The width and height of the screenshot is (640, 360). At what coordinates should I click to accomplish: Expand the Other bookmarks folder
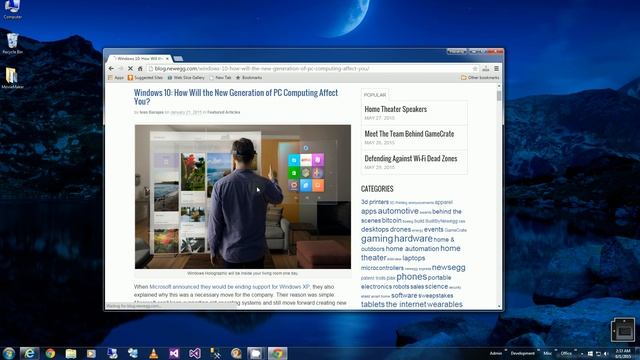click(480, 78)
